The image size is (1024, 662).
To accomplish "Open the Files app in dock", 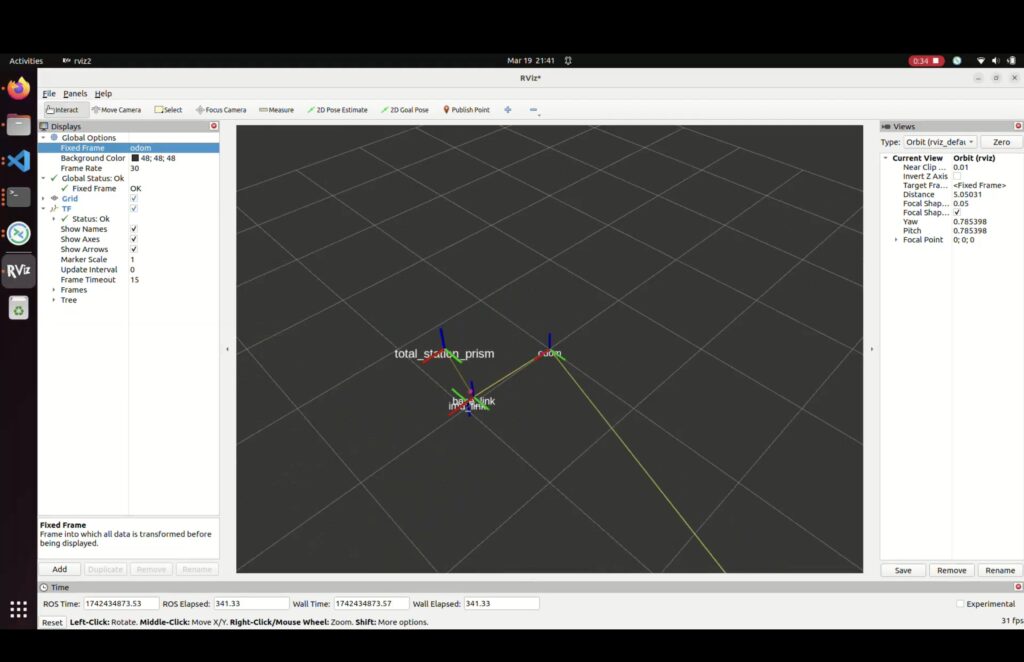I will point(18,124).
